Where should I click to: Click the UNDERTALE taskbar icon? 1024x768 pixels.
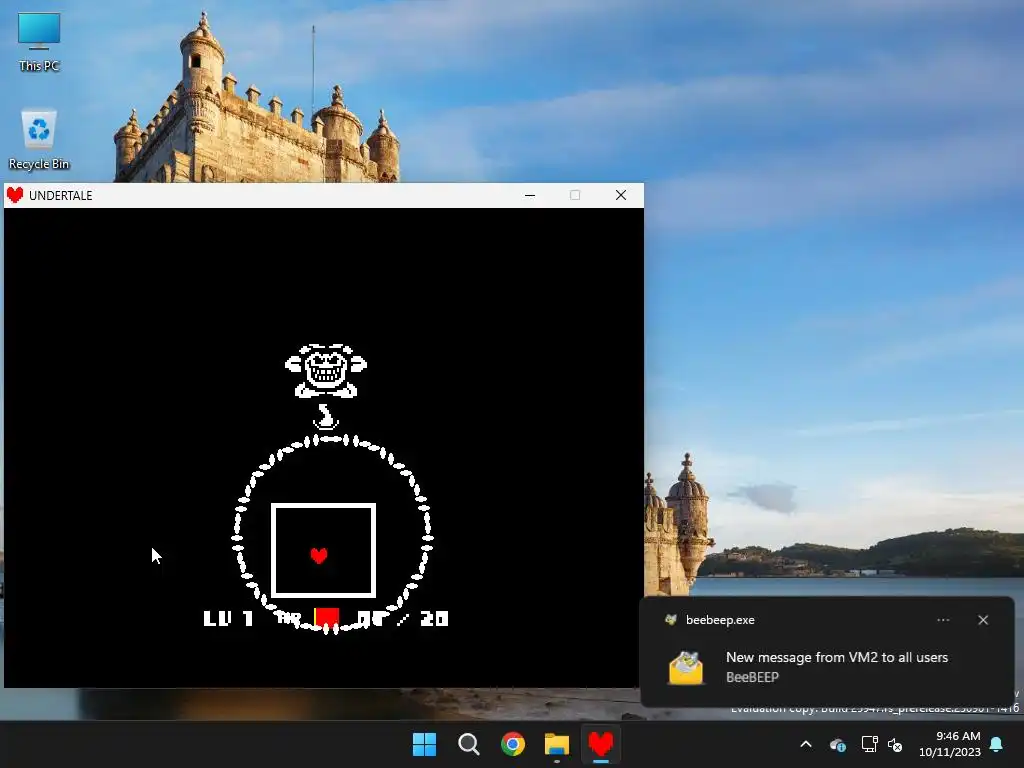[x=601, y=744]
